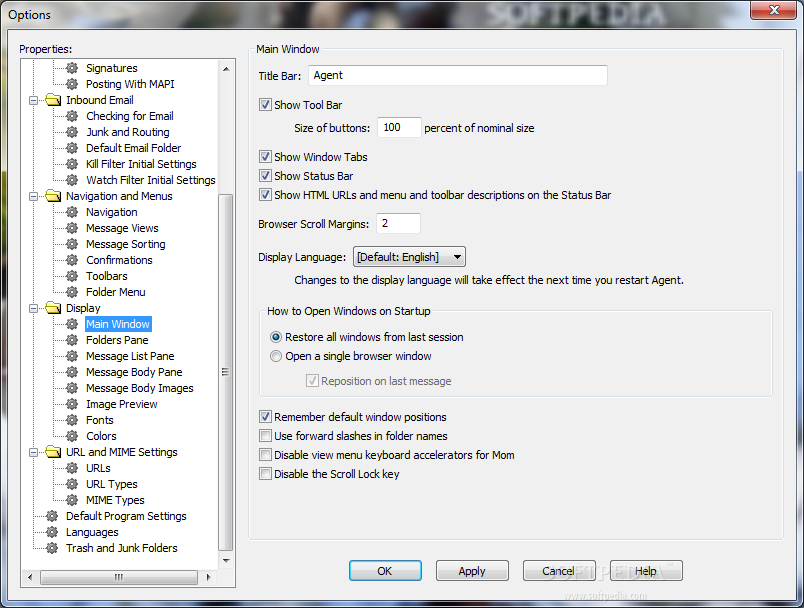Screen dimensions: 804x608
Task: Click the gear icon by Kill Filter Initial Settings
Action: [x=72, y=164]
